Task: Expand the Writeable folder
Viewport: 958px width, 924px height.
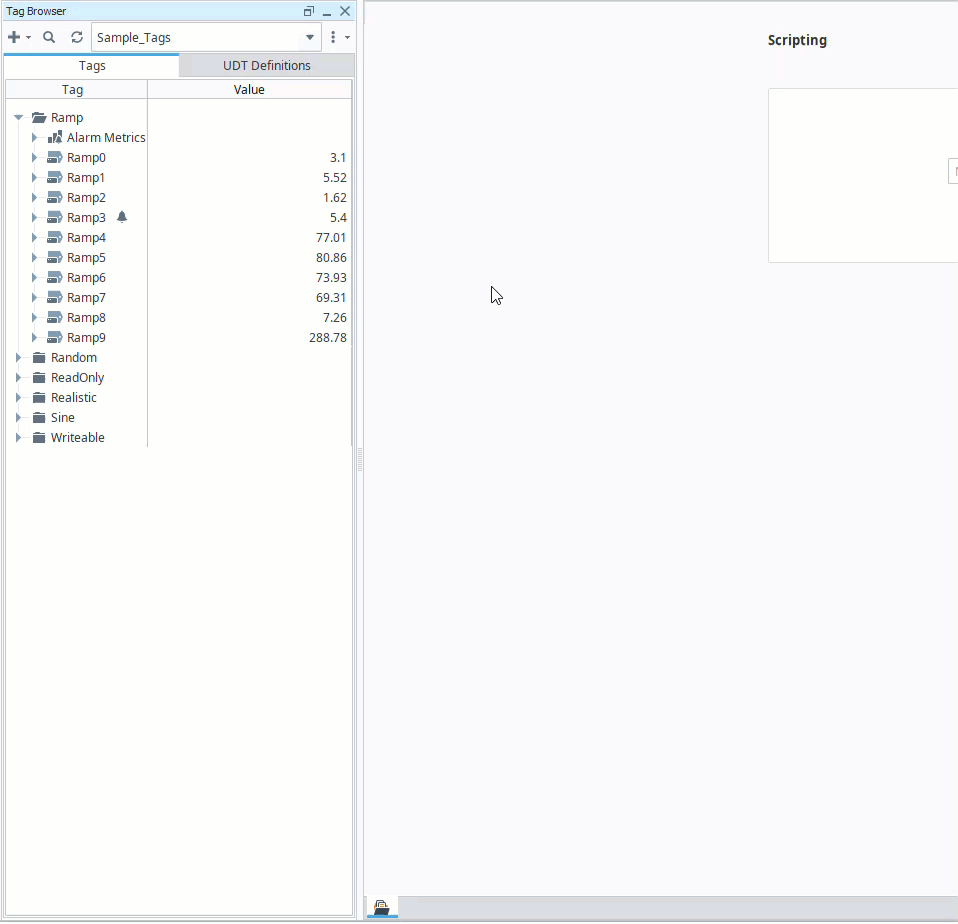Action: click(18, 437)
